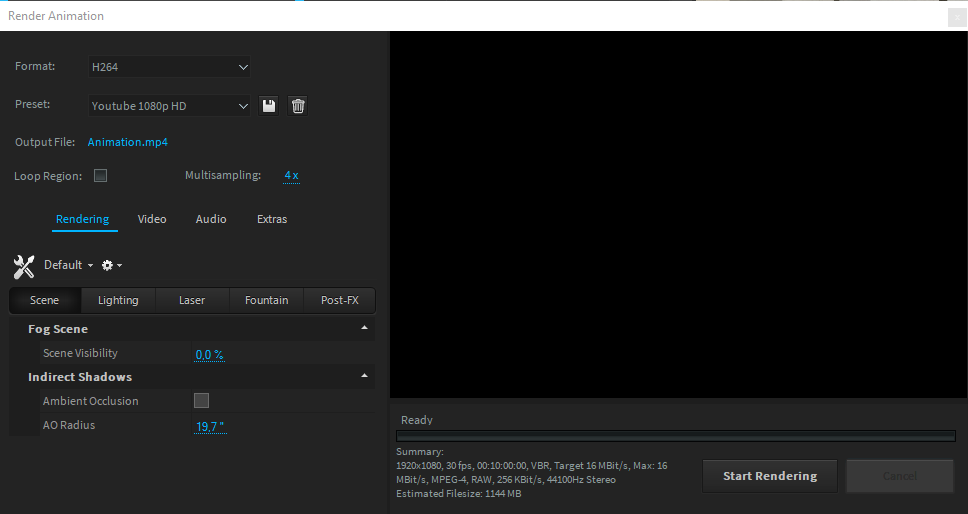Screen dimensions: 968x514
Task: Open the gear settings menu beside Default
Action: pyautogui.click(x=112, y=266)
